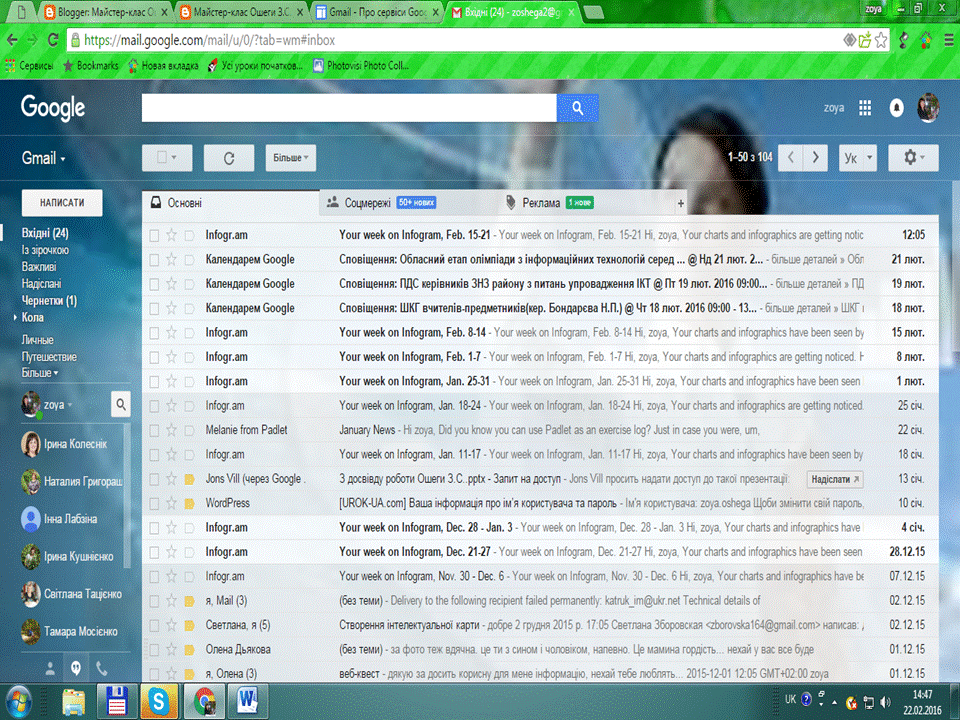Open the Chrome menu
Viewport: 960px width, 720px height.
tap(948, 40)
